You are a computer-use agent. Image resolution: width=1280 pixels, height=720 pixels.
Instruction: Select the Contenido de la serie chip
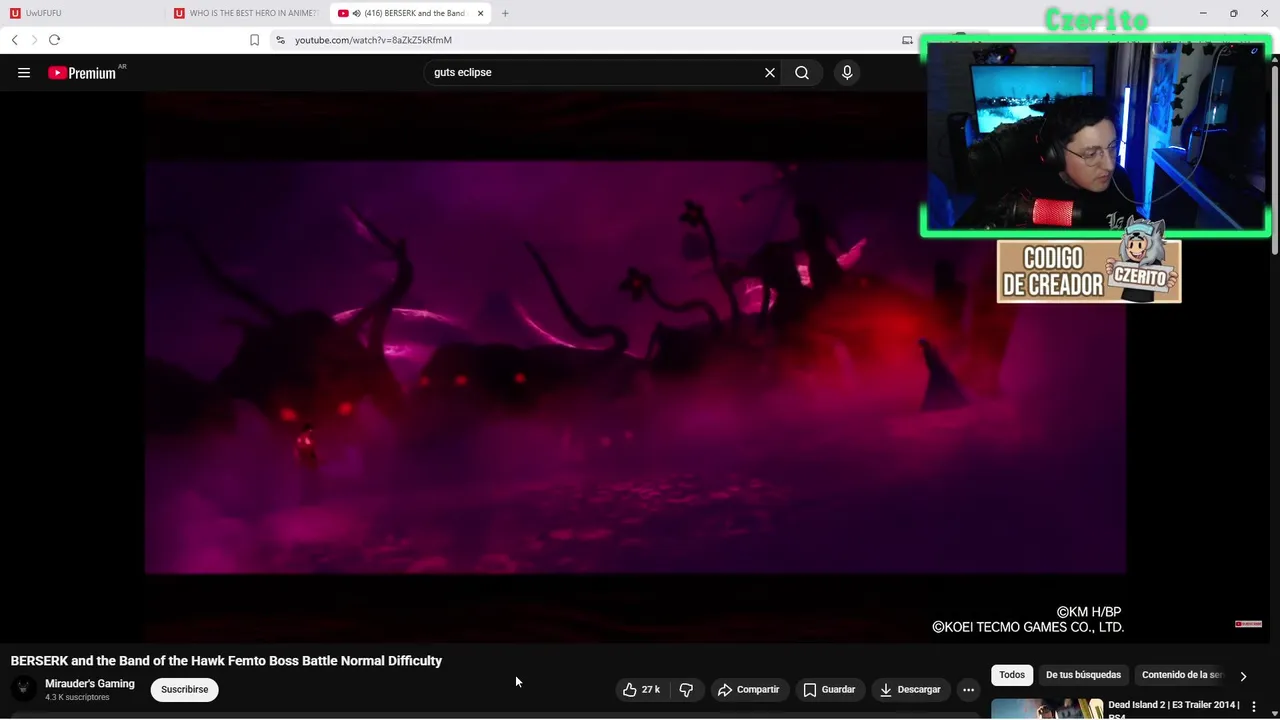tap(1182, 675)
